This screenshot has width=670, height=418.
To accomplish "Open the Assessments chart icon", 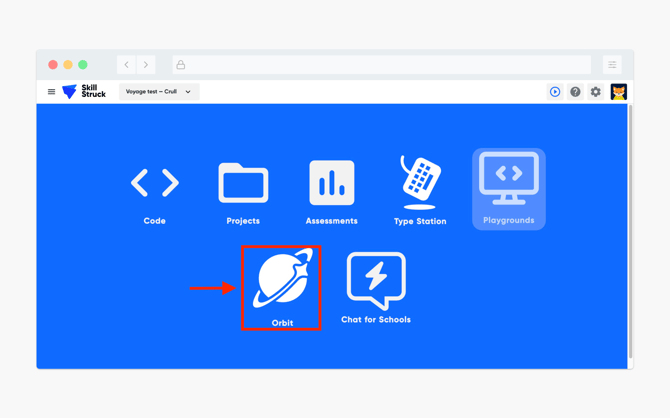I will (332, 183).
